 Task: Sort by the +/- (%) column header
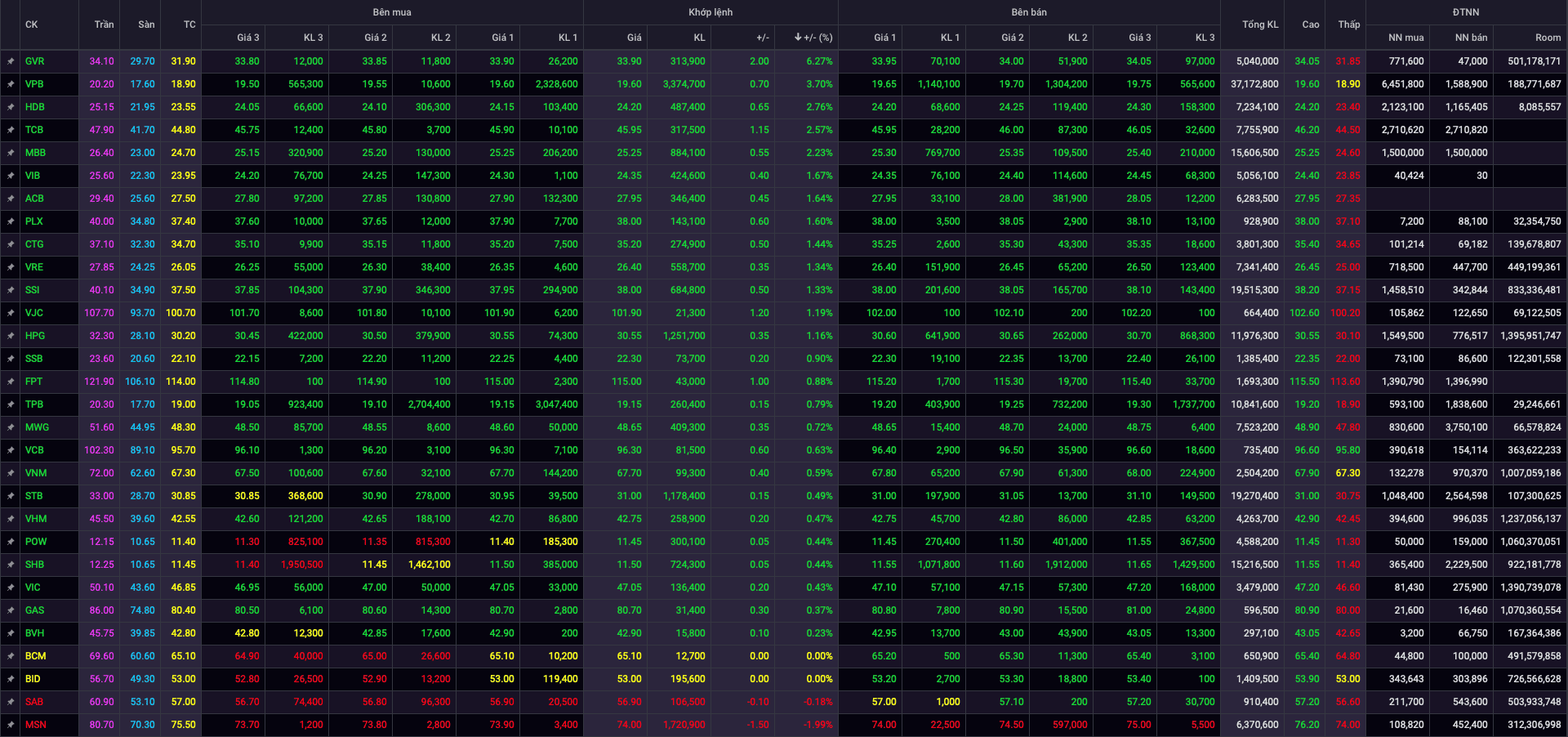[x=813, y=38]
